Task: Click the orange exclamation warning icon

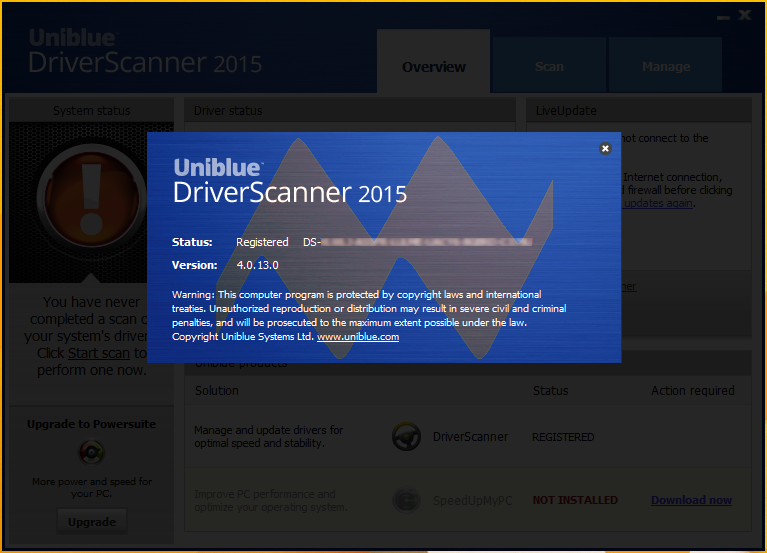Action: point(91,198)
